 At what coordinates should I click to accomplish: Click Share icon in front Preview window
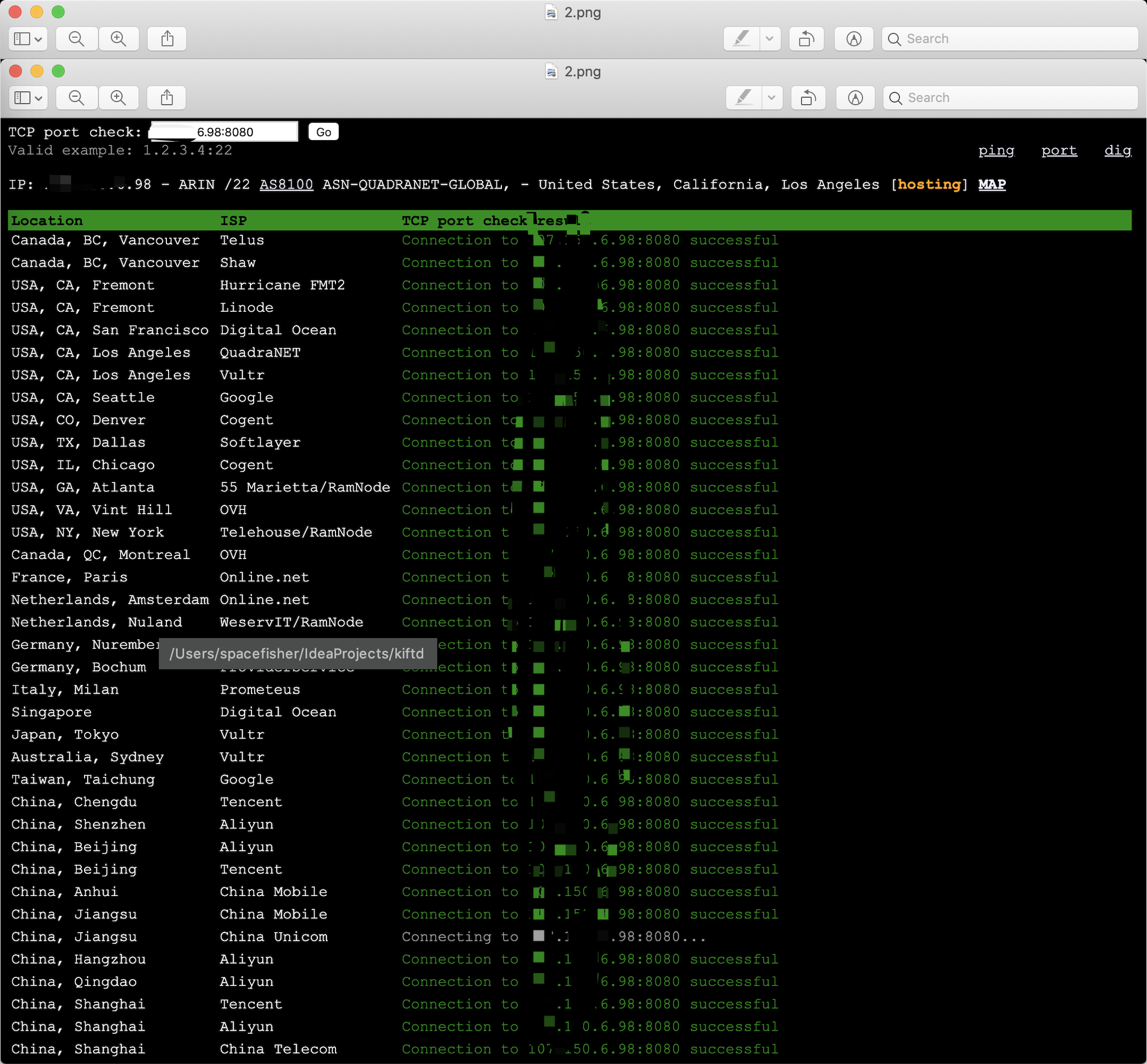pyautogui.click(x=167, y=98)
